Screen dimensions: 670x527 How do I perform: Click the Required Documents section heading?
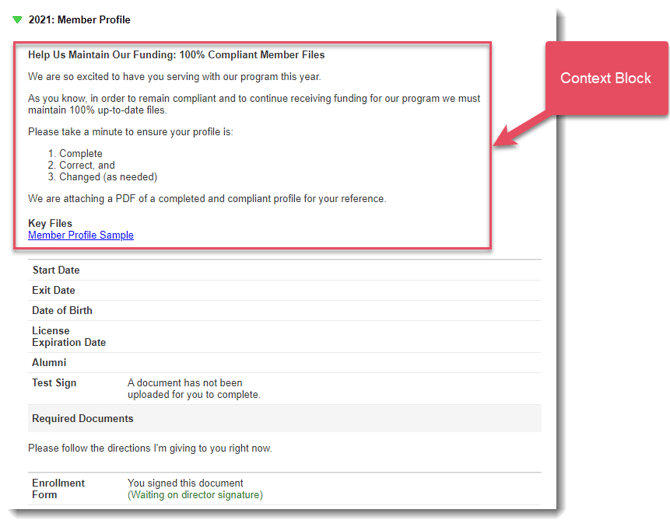point(82,418)
